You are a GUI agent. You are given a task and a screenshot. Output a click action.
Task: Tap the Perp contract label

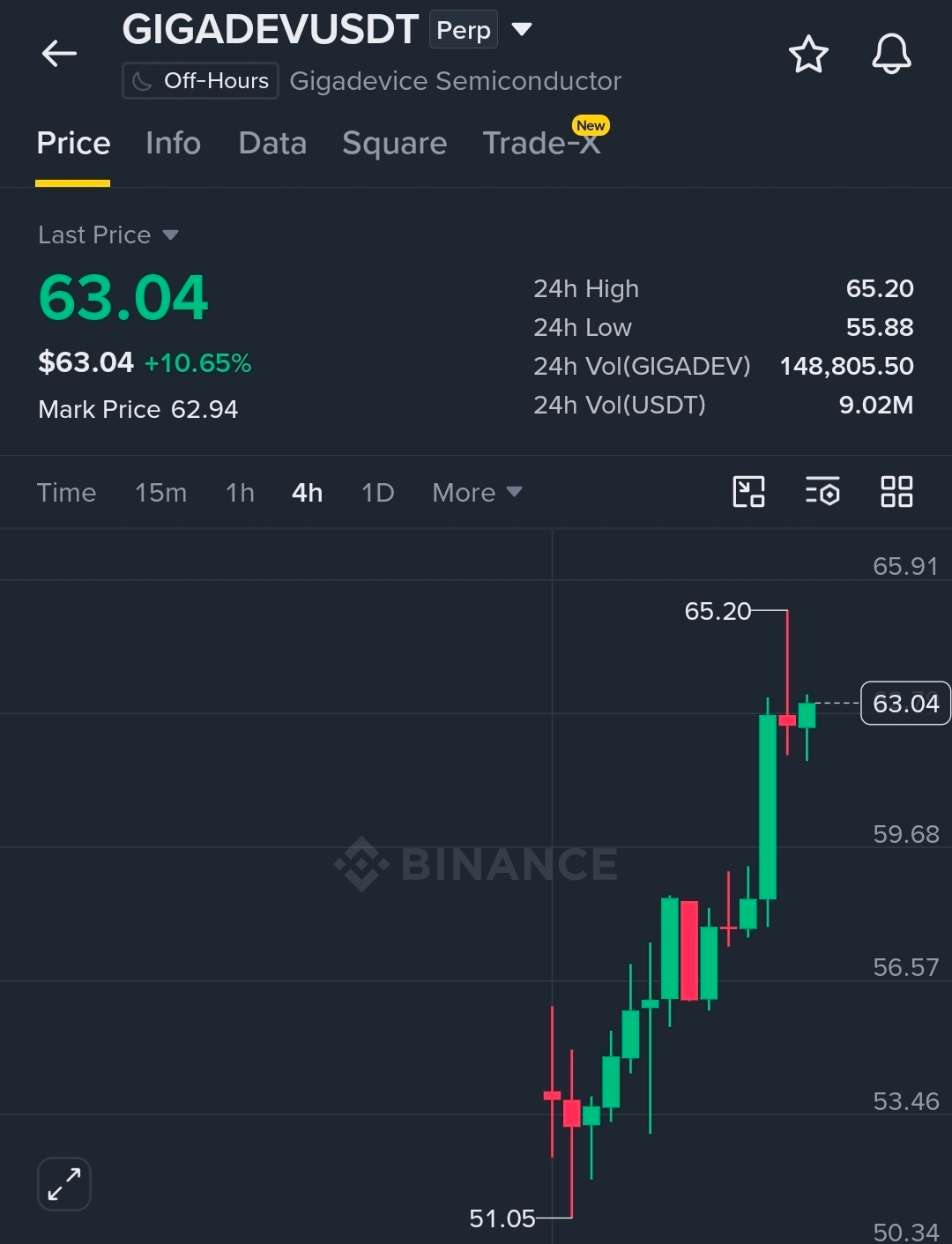[464, 30]
